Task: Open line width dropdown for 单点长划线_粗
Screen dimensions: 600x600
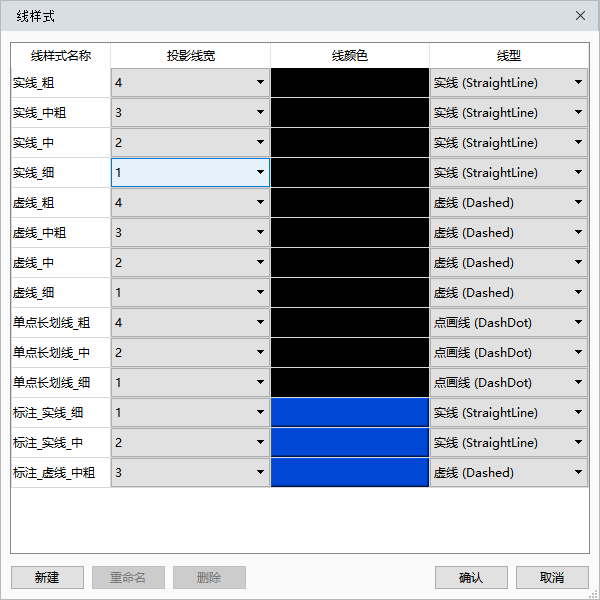Action: [190, 322]
